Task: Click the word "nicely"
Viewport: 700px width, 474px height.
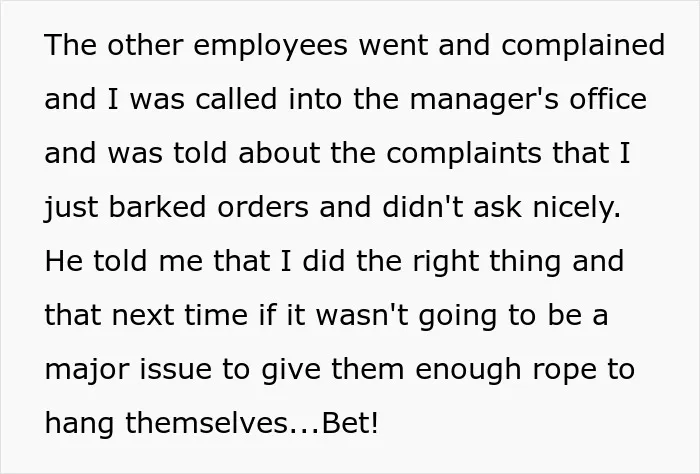Action: coord(577,208)
